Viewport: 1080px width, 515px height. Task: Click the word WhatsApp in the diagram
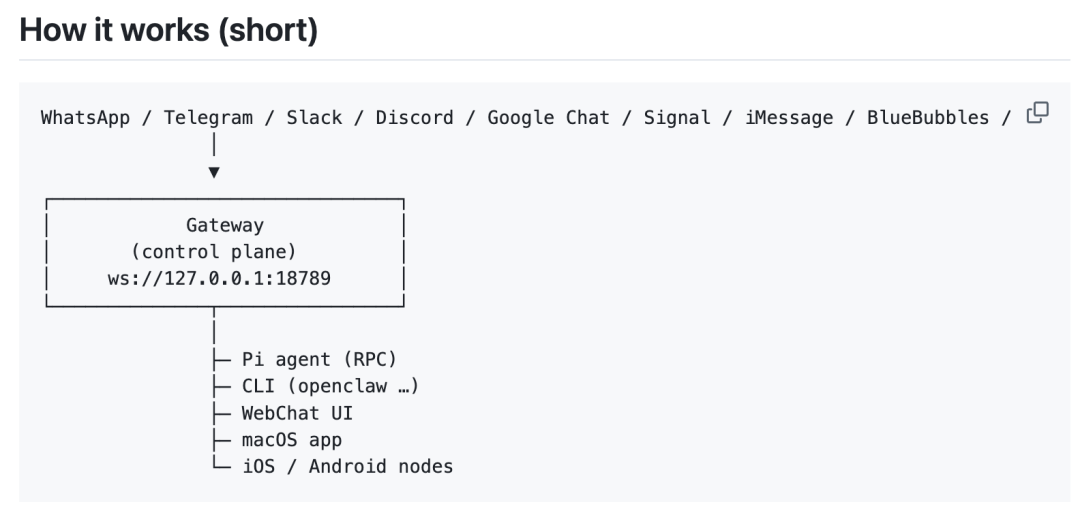point(85,118)
